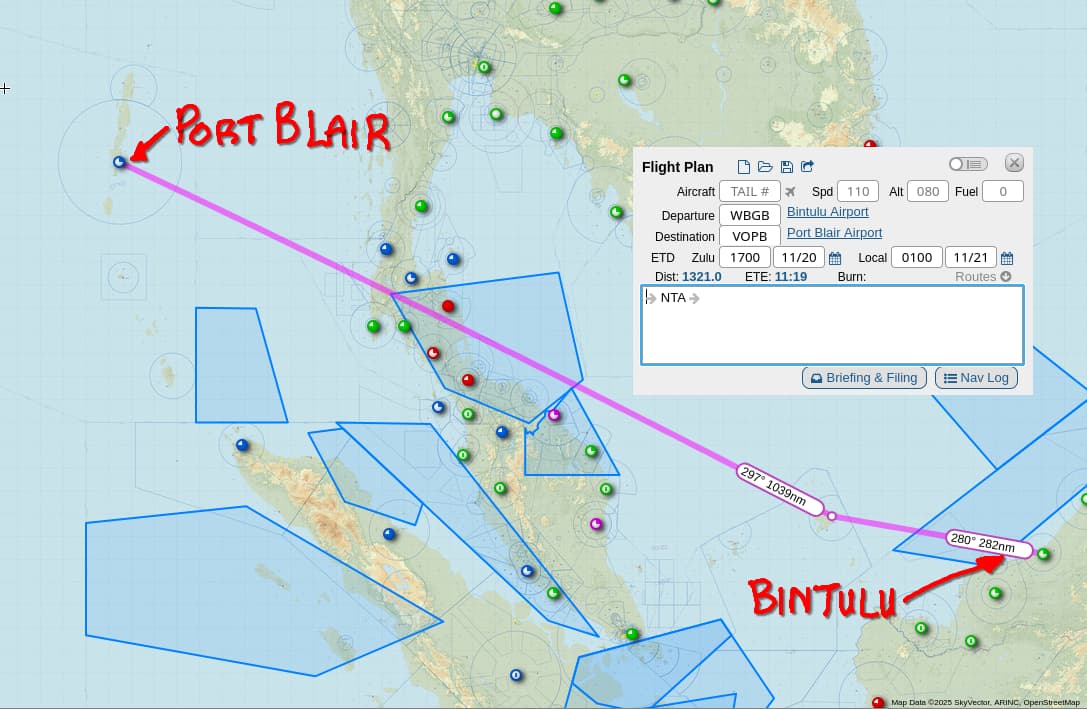The width and height of the screenshot is (1087, 710).
Task: Open Briefing & Filing
Action: 864,378
